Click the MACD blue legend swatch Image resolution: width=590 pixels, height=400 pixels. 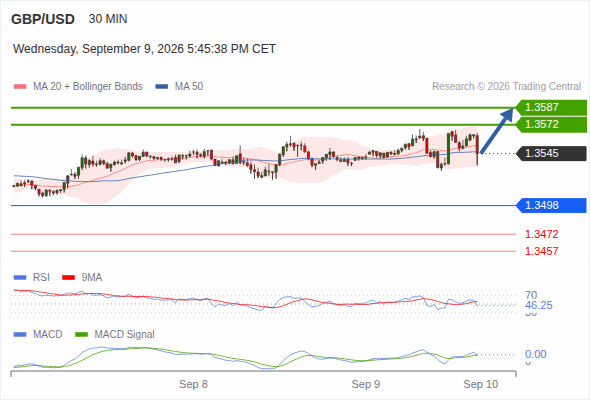pos(20,335)
